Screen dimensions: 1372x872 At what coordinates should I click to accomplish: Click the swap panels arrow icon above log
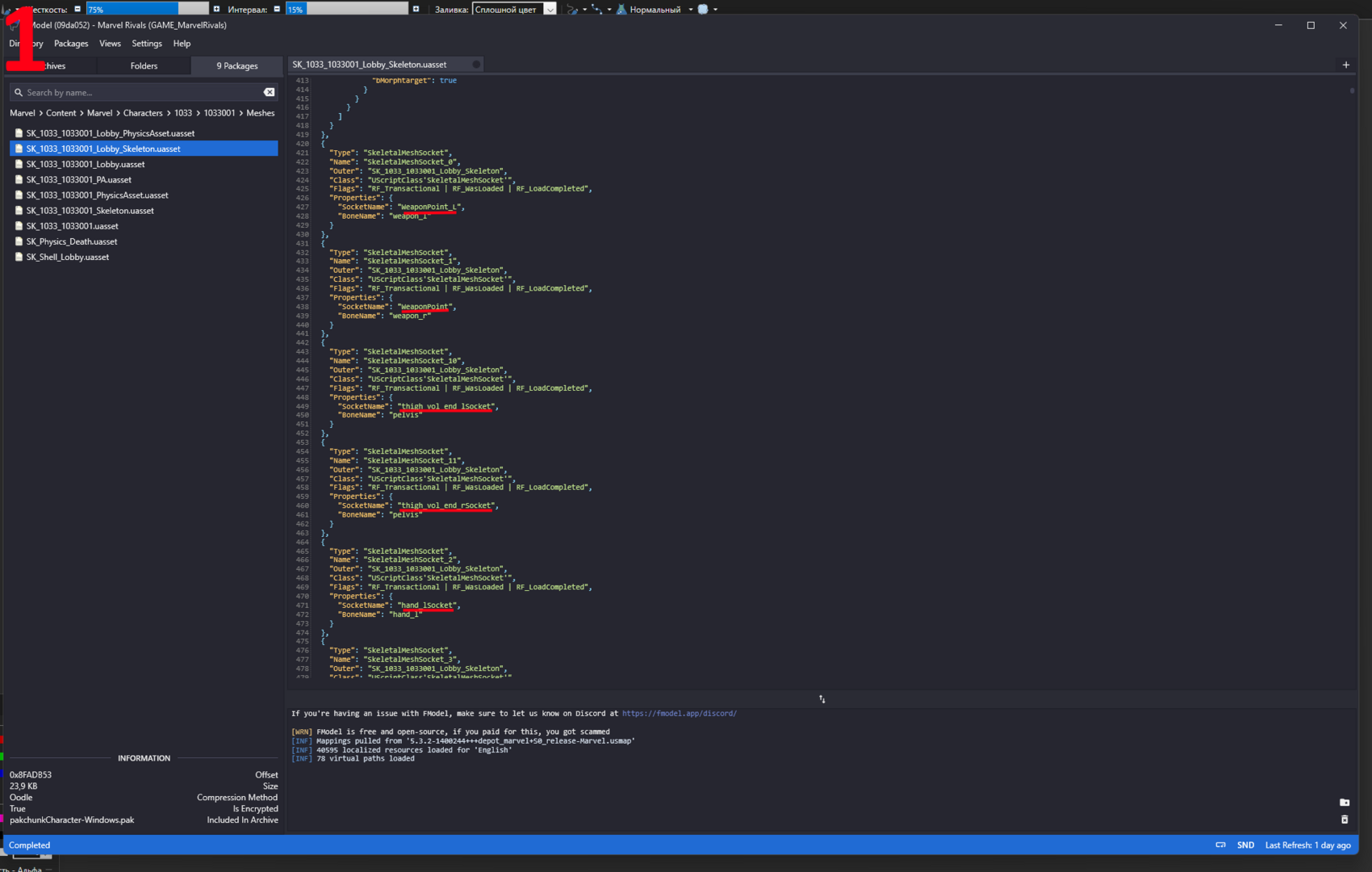[822, 699]
